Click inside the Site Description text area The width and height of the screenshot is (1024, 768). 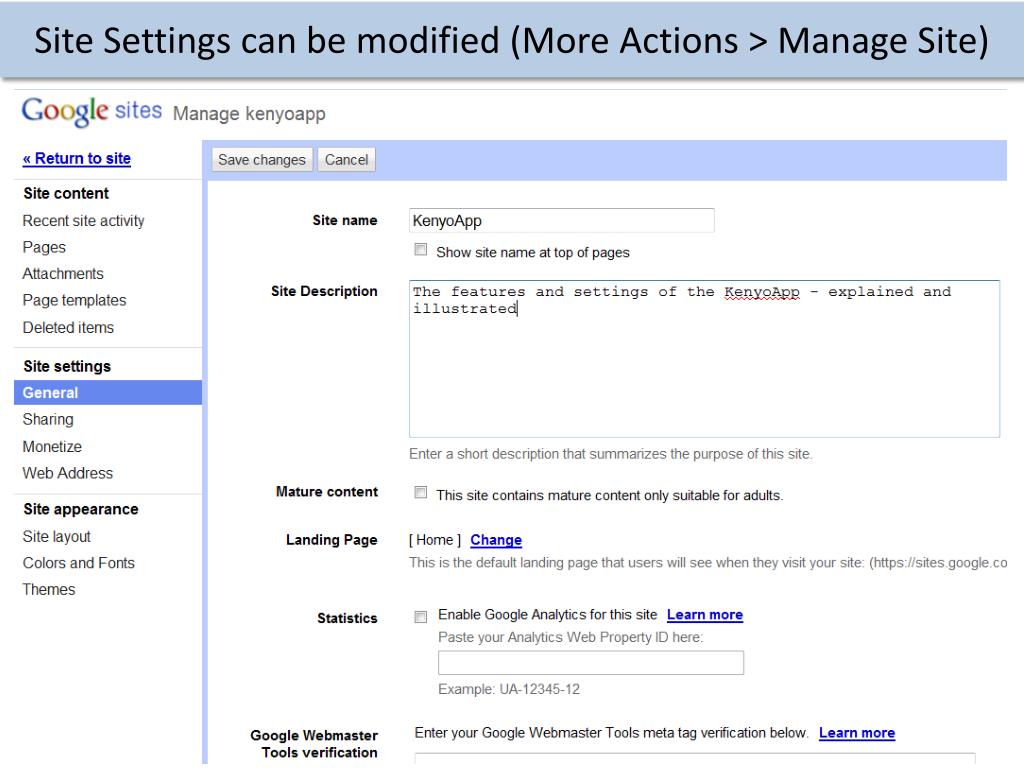pyautogui.click(x=704, y=359)
